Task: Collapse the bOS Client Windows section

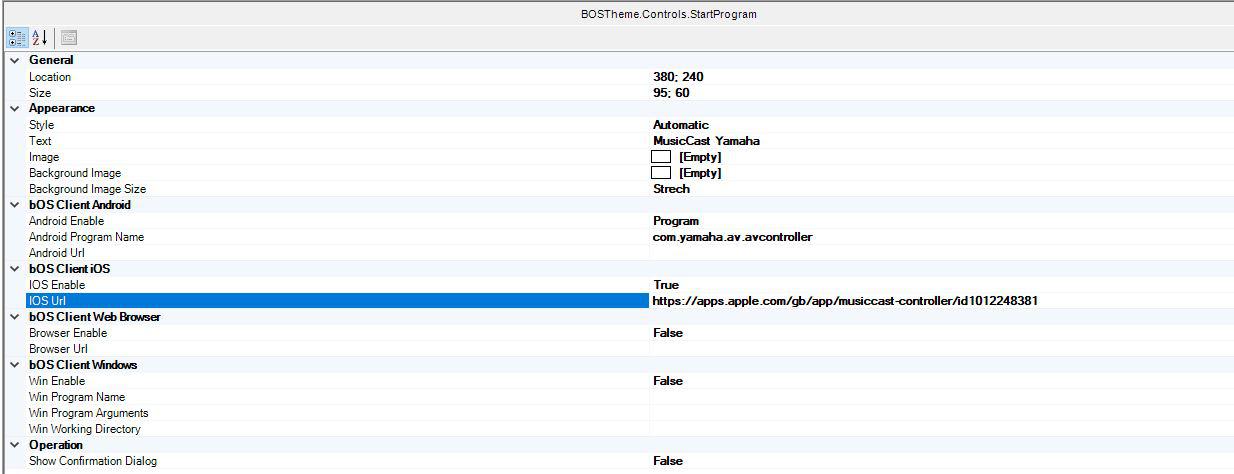Action: click(14, 365)
